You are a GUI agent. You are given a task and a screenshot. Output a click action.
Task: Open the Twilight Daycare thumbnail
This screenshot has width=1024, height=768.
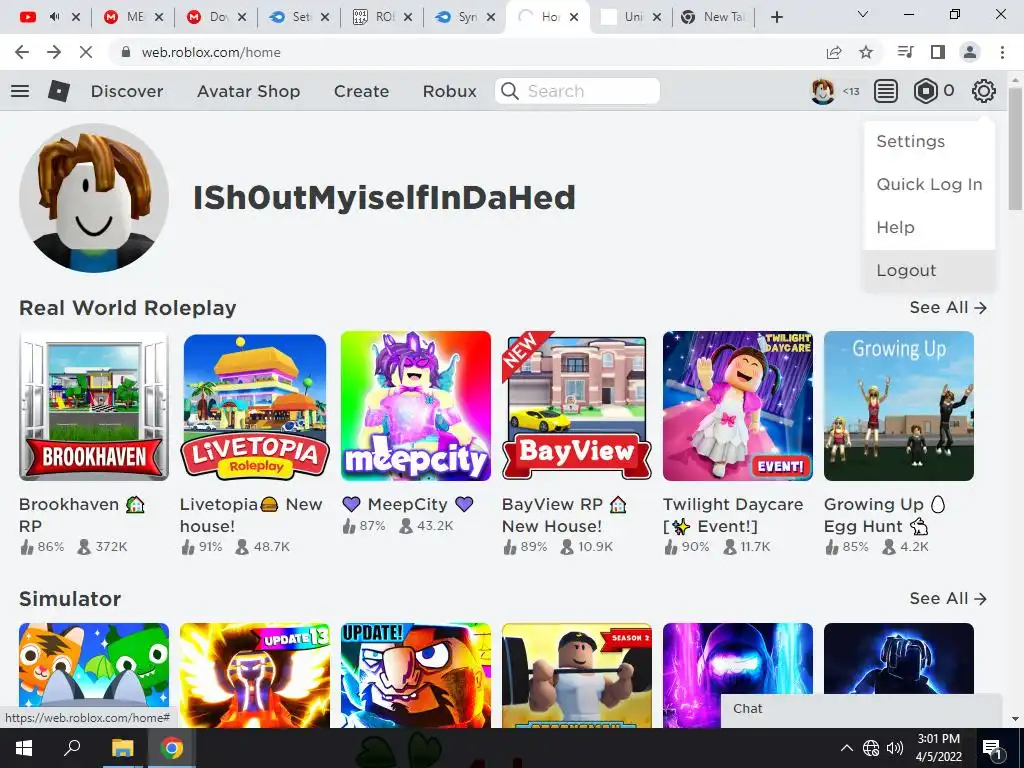738,406
